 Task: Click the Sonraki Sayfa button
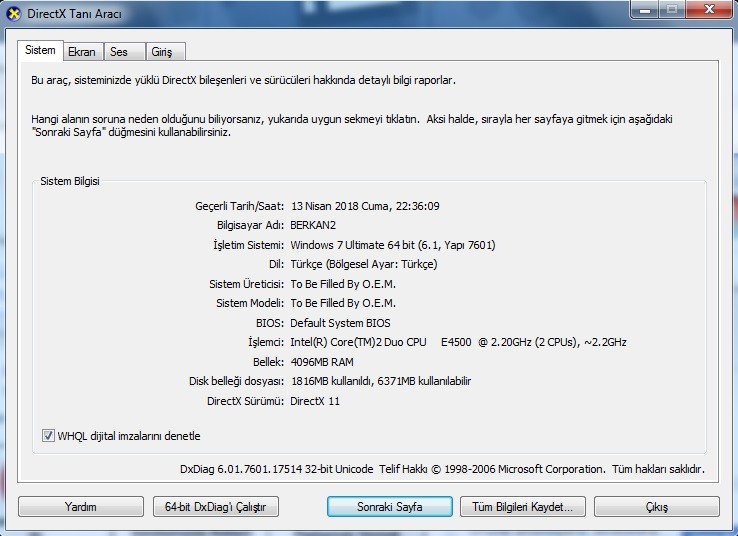click(x=390, y=507)
